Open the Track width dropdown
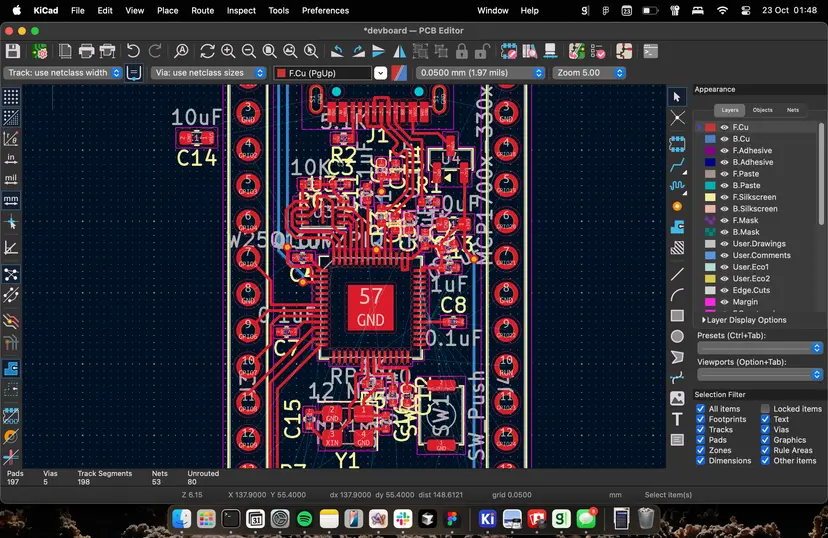 pyautogui.click(x=63, y=73)
